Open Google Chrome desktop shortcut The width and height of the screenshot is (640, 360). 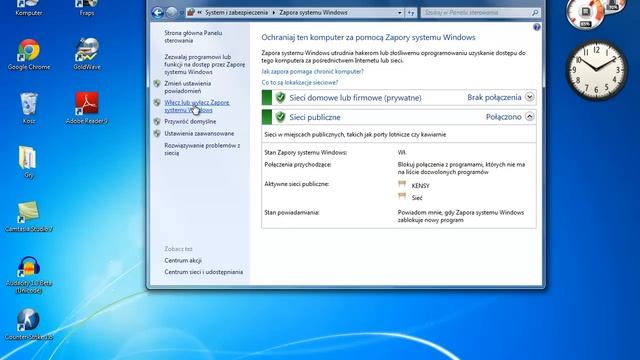pyautogui.click(x=29, y=55)
